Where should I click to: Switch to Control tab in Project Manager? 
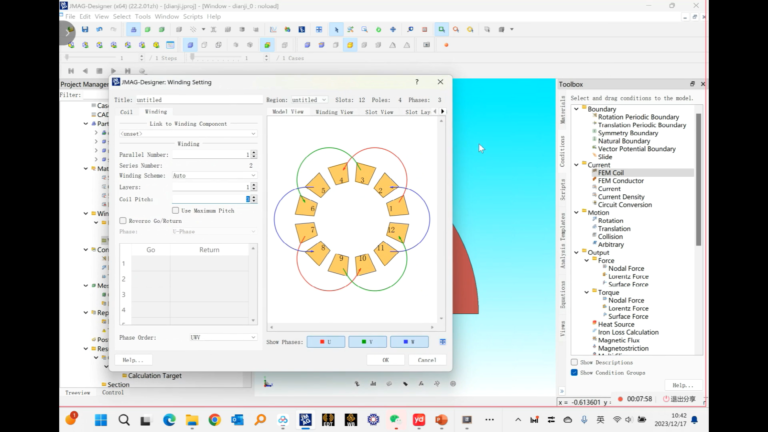tap(113, 393)
